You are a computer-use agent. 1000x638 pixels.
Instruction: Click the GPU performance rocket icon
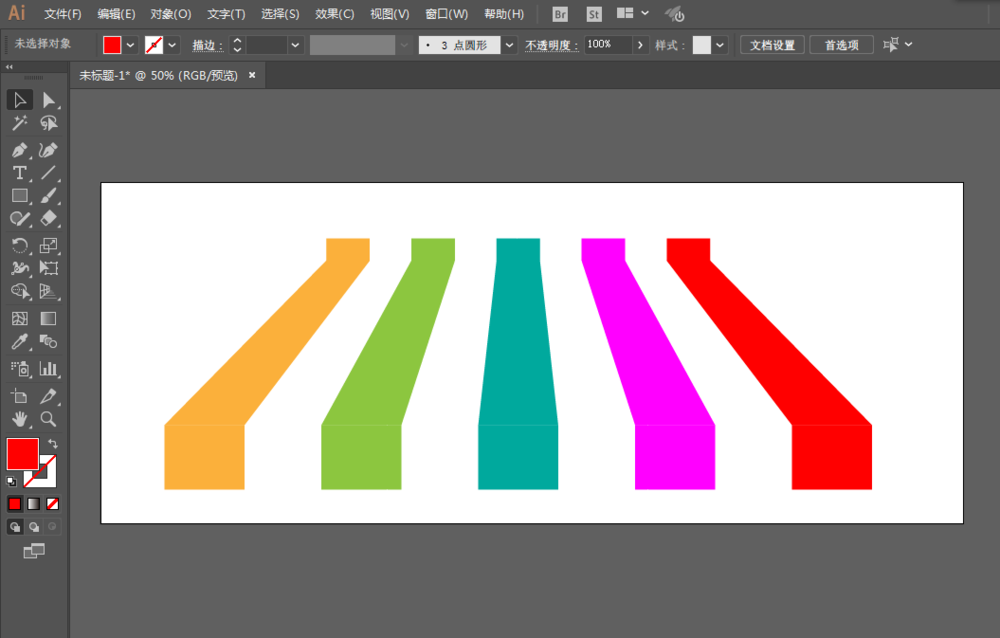675,14
